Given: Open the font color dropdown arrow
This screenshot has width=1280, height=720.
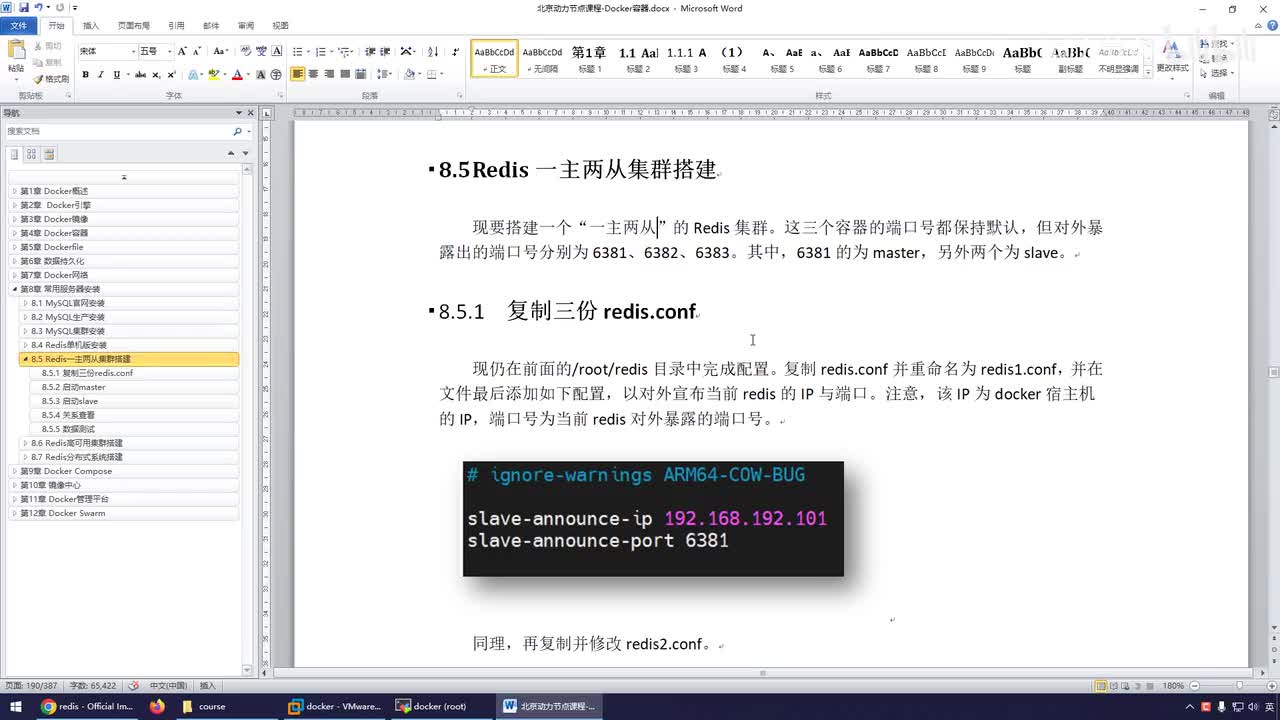Looking at the screenshot, I should 249,75.
